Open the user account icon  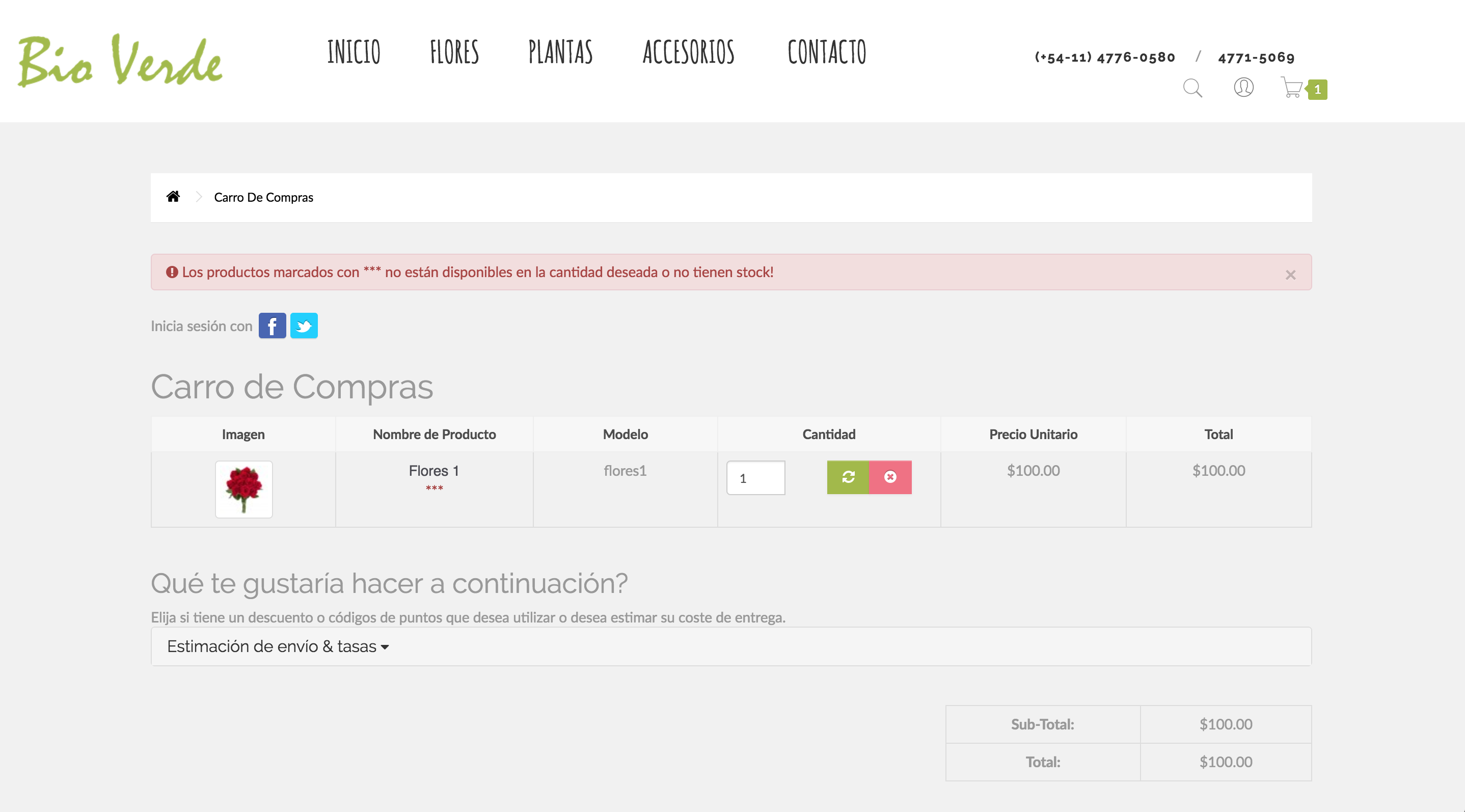[x=1243, y=88]
